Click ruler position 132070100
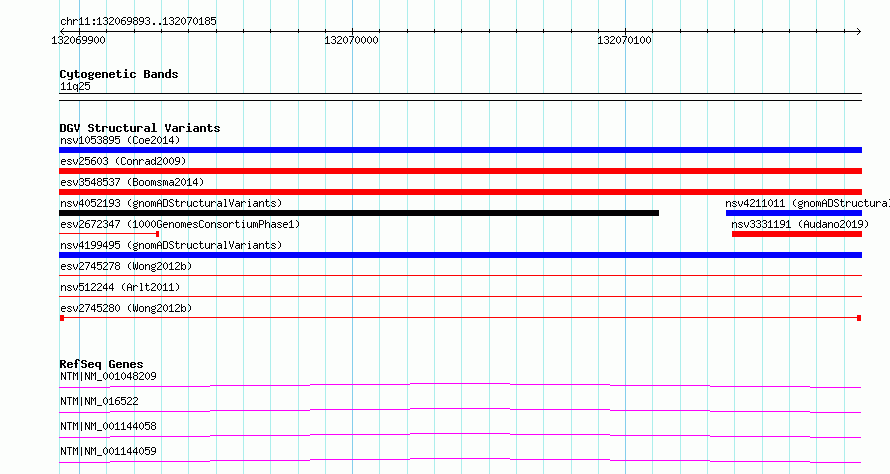890x474 pixels. pos(624,40)
